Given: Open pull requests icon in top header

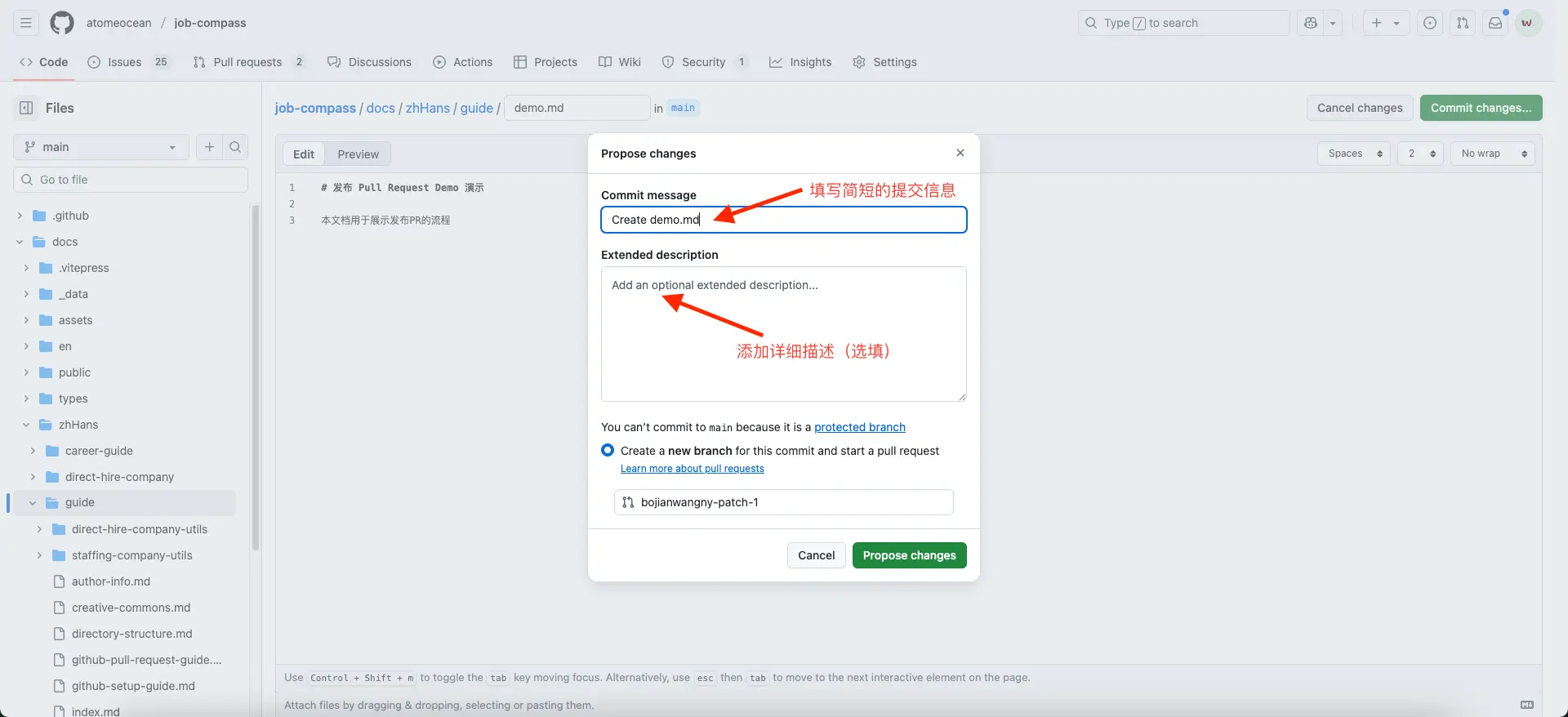Looking at the screenshot, I should tap(1463, 23).
